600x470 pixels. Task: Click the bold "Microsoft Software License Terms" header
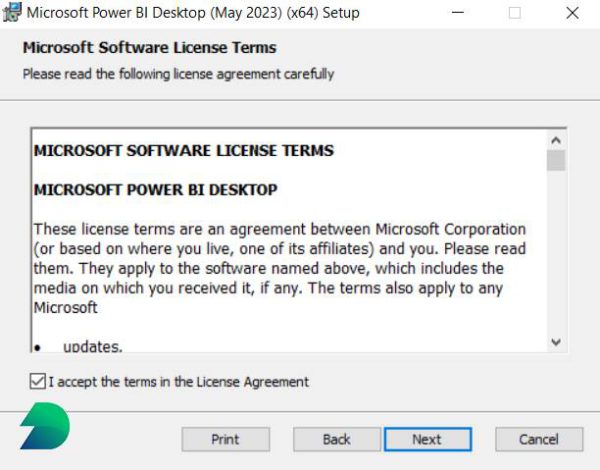pos(149,48)
